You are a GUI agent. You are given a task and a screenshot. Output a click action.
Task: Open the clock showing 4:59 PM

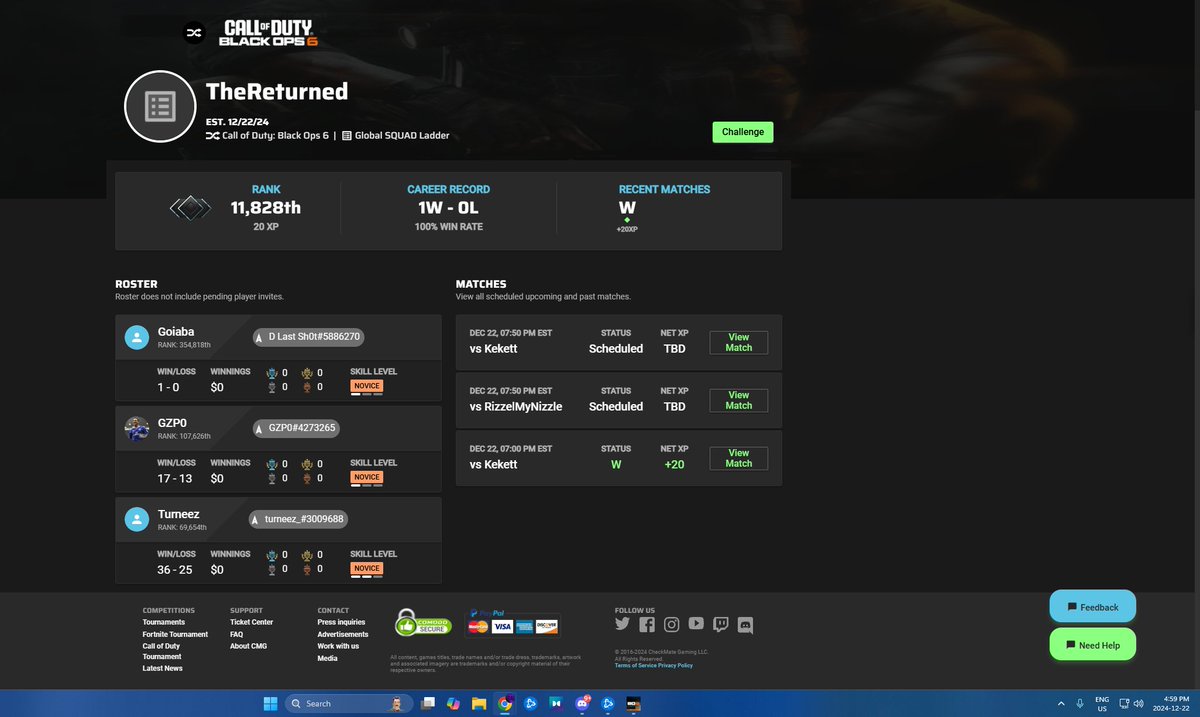[x=1170, y=703]
